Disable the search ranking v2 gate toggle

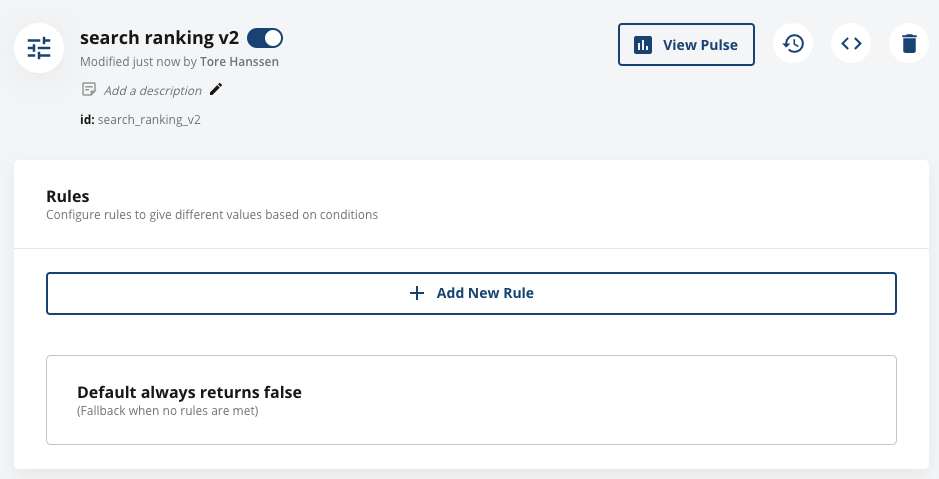coord(265,38)
